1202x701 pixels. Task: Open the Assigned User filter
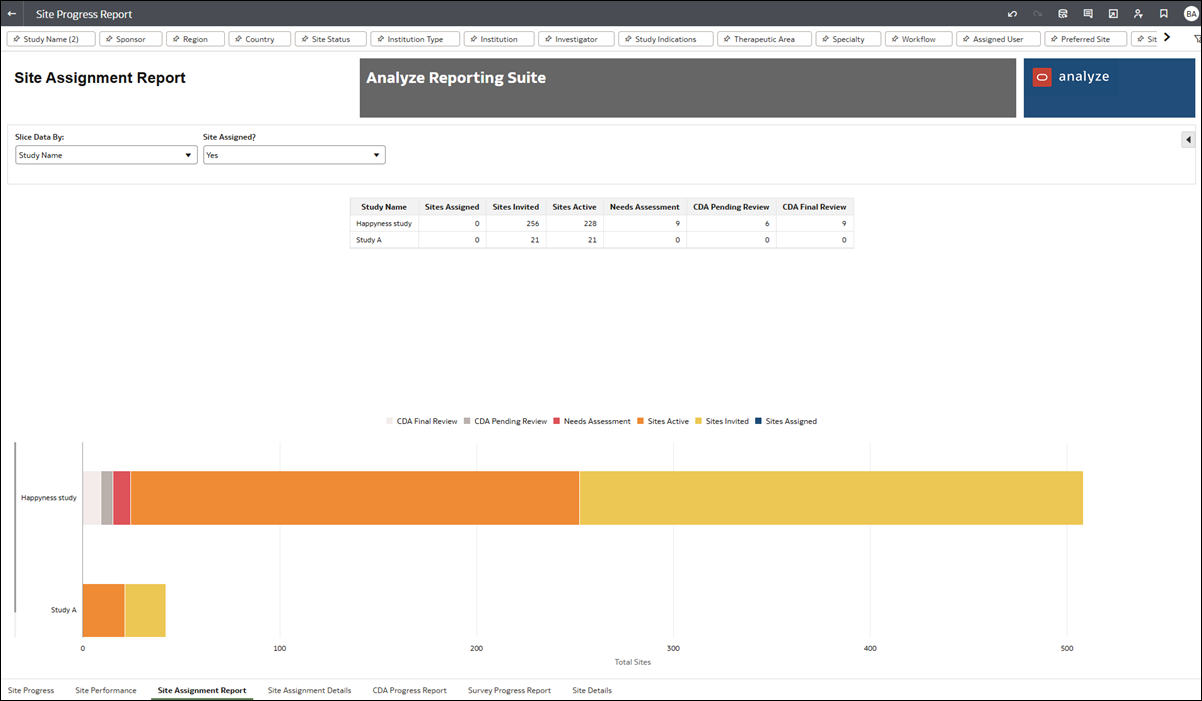[x=999, y=39]
